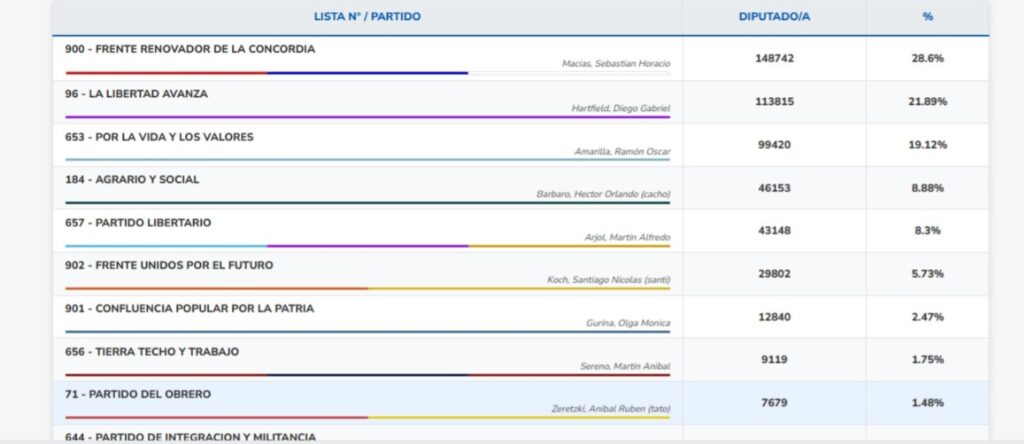Select candidate Amarilla, Ramón Oscar
The width and height of the screenshot is (1024, 444).
622,151
